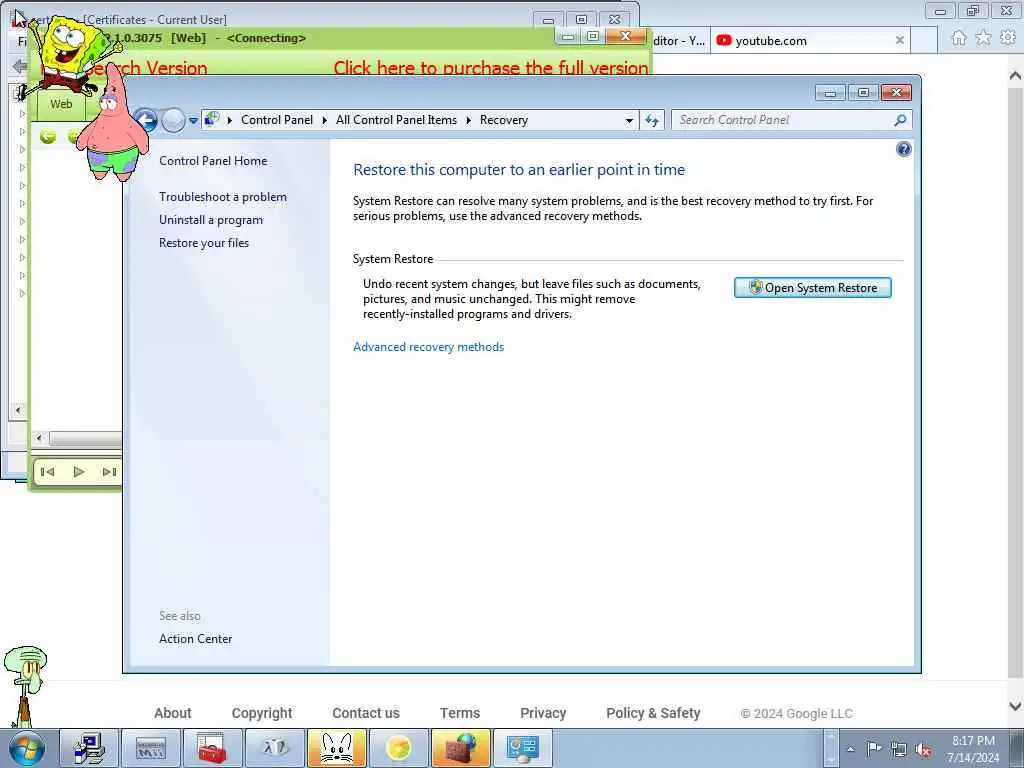Click the Control Panel icon in address bar

(212, 120)
